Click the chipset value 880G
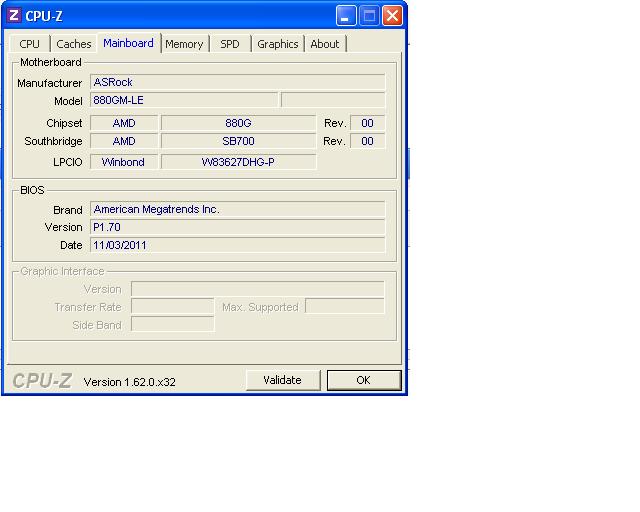The width and height of the screenshot is (640, 512). click(x=238, y=123)
